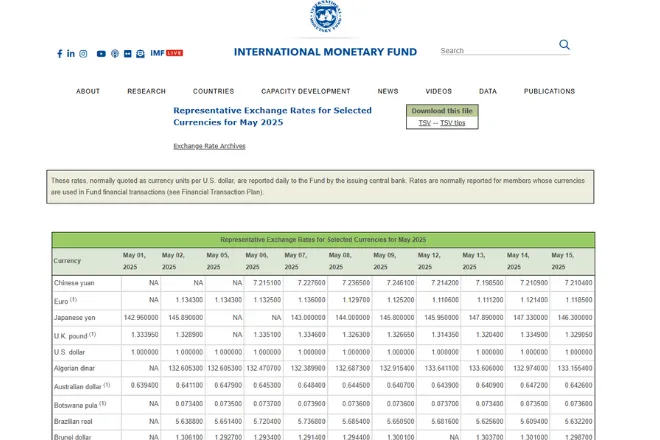Click the U.S. dollar value for May 09
This screenshot has width=660, height=440.
400,352
